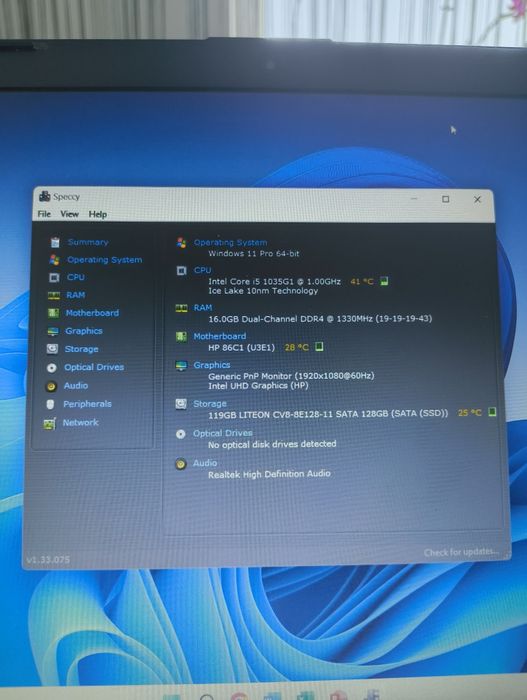Click the CPU chip icon in sidebar

pyautogui.click(x=54, y=278)
